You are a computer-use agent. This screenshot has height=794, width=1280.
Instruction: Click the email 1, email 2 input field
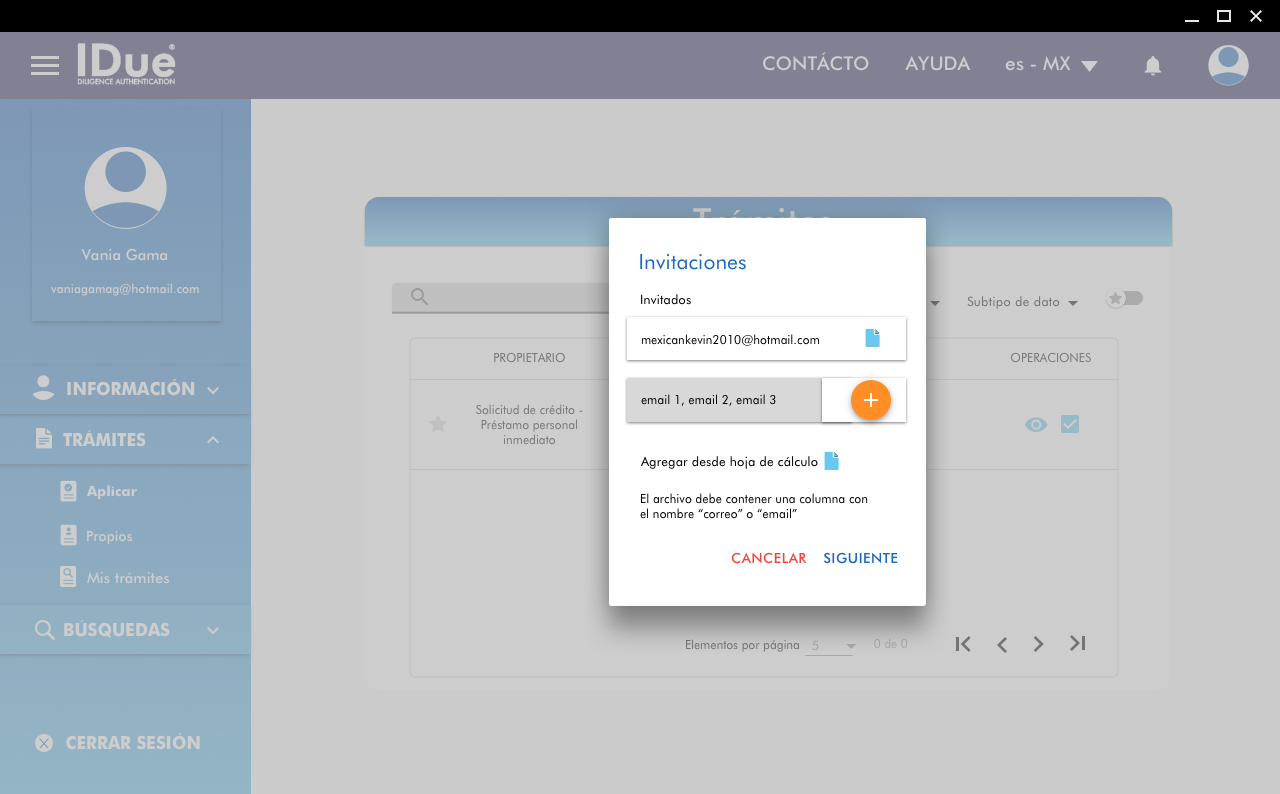click(x=723, y=400)
